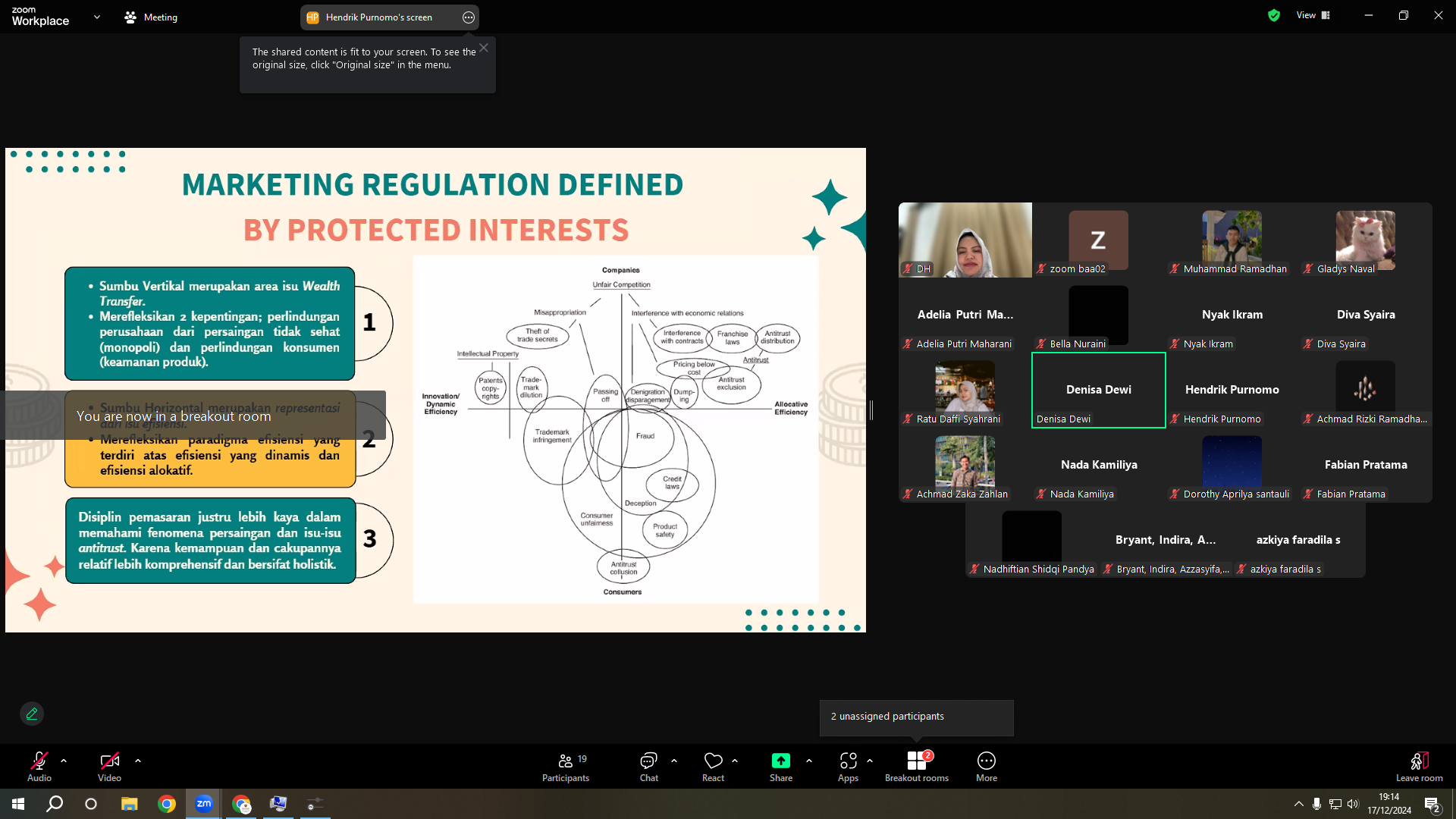
Task: Select Achmad Zaka Zahlan's tile
Action: click(965, 465)
